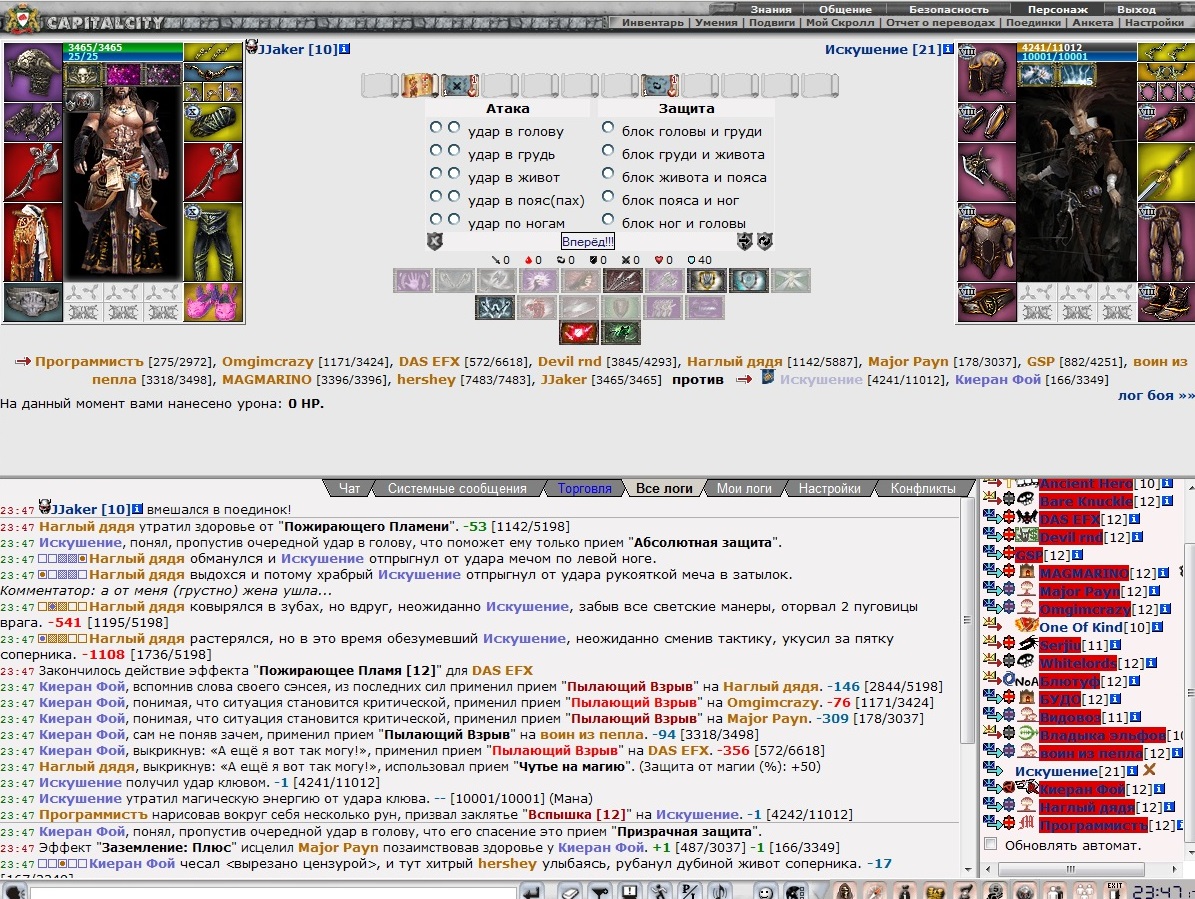Activate the spears combat skill icon

point(623,280)
